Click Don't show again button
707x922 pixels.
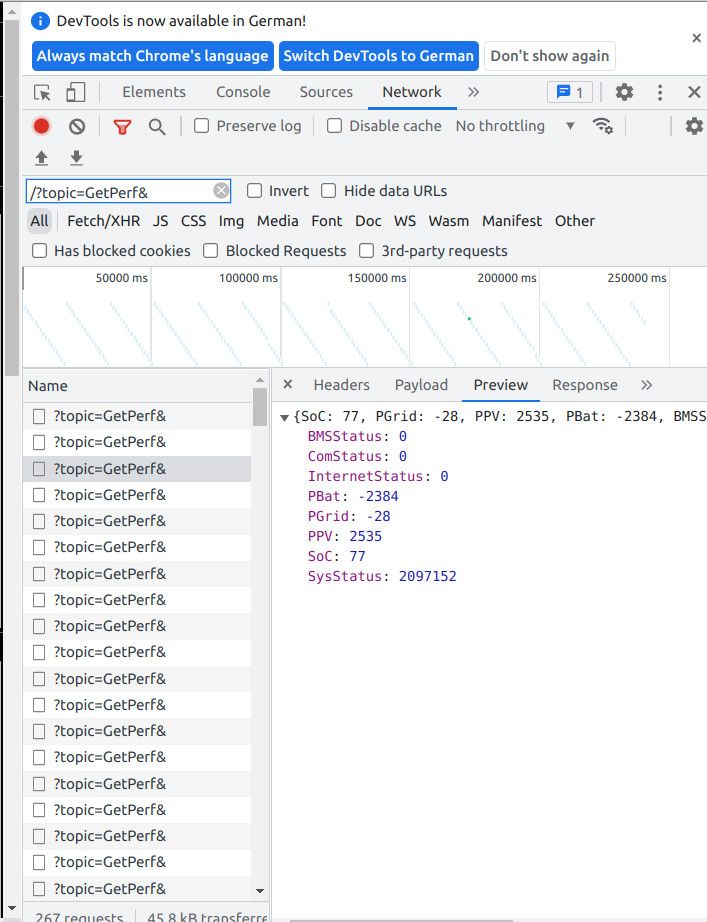point(549,56)
